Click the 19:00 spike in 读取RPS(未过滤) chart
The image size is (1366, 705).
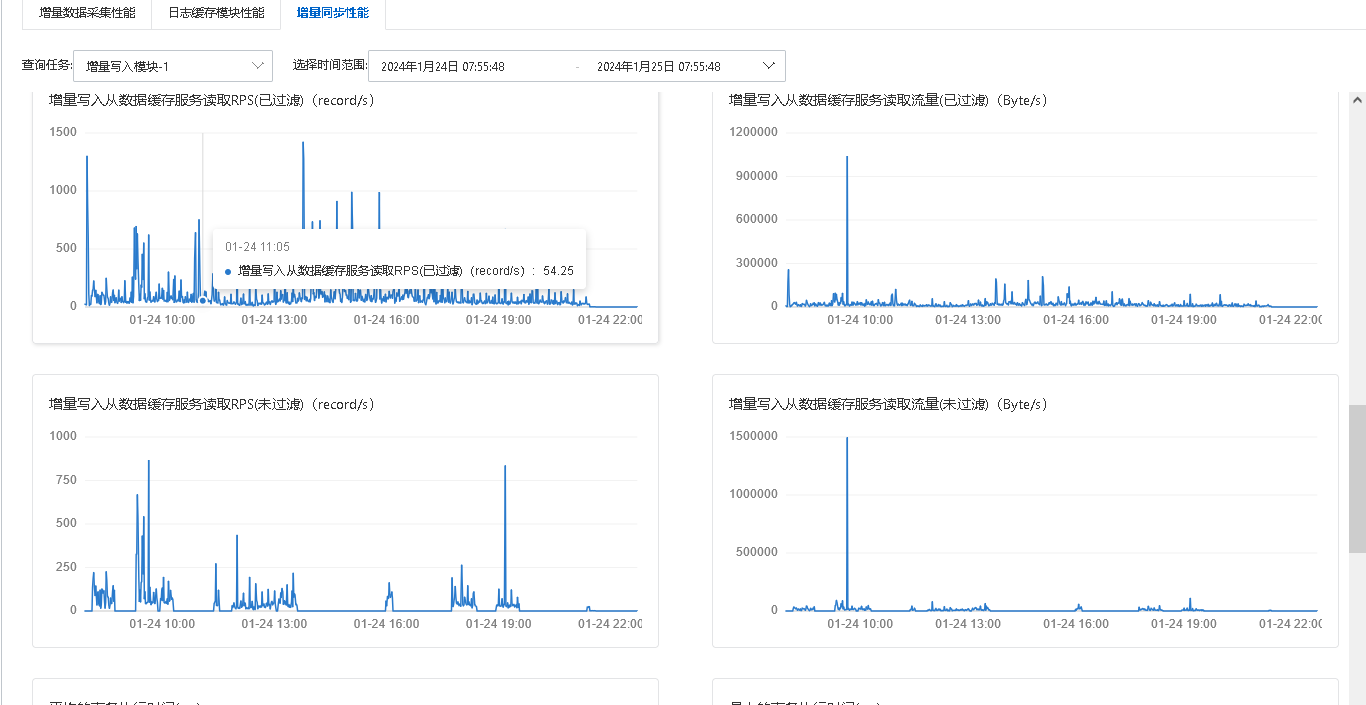pyautogui.click(x=505, y=467)
